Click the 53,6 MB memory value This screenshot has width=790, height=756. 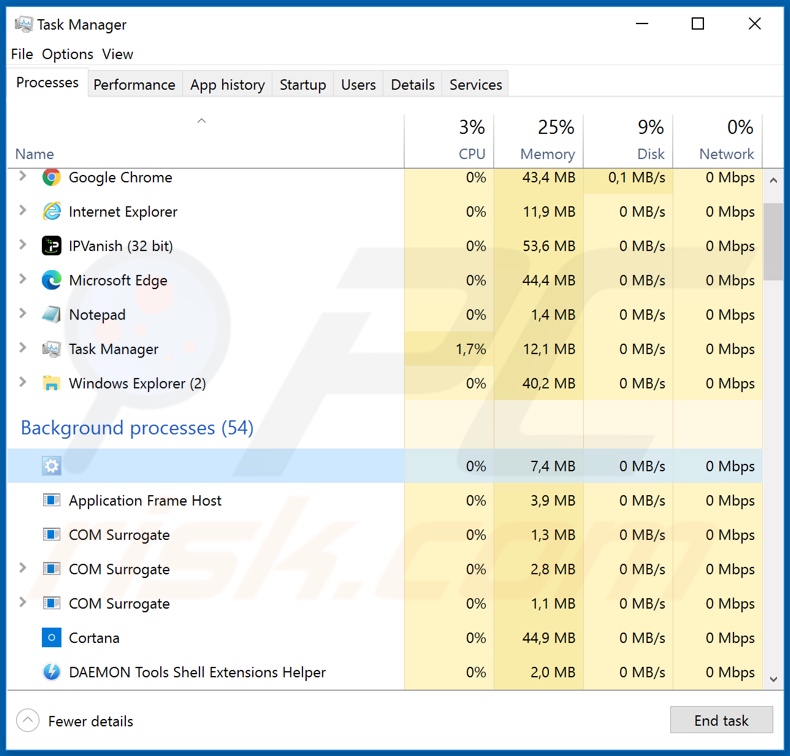click(x=549, y=246)
